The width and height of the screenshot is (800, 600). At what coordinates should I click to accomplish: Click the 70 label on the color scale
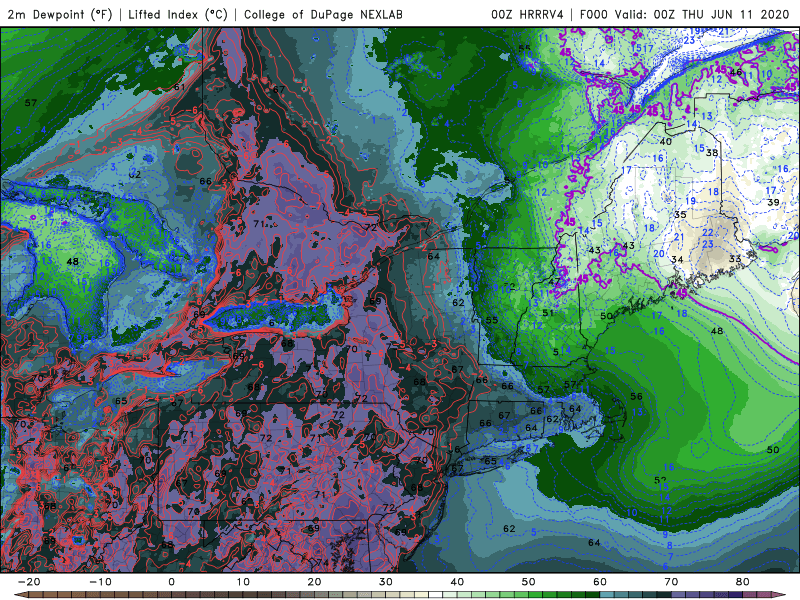point(671,582)
